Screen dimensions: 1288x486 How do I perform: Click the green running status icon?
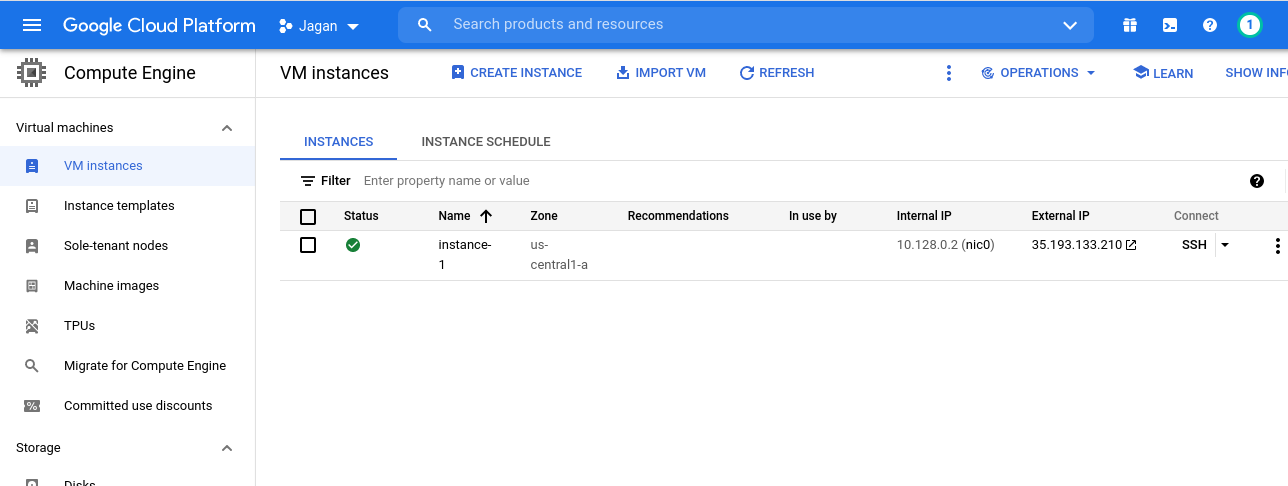(x=353, y=245)
